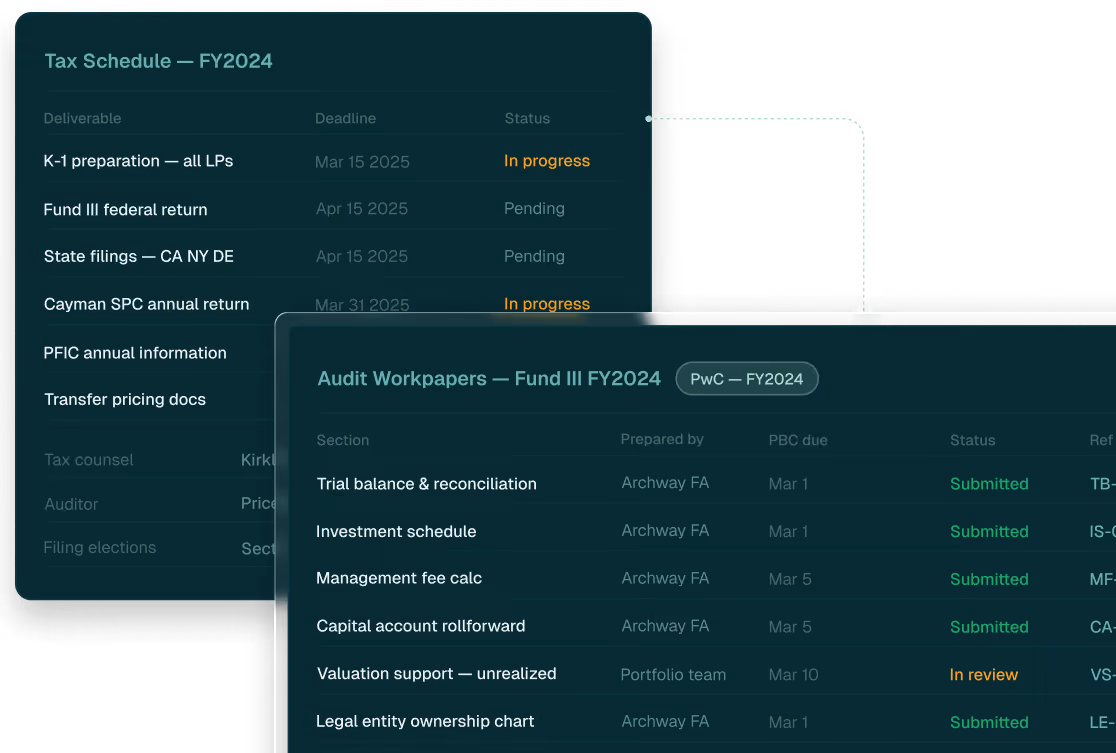
Task: Select 'Transfer pricing docs' deliverable
Action: pos(125,399)
